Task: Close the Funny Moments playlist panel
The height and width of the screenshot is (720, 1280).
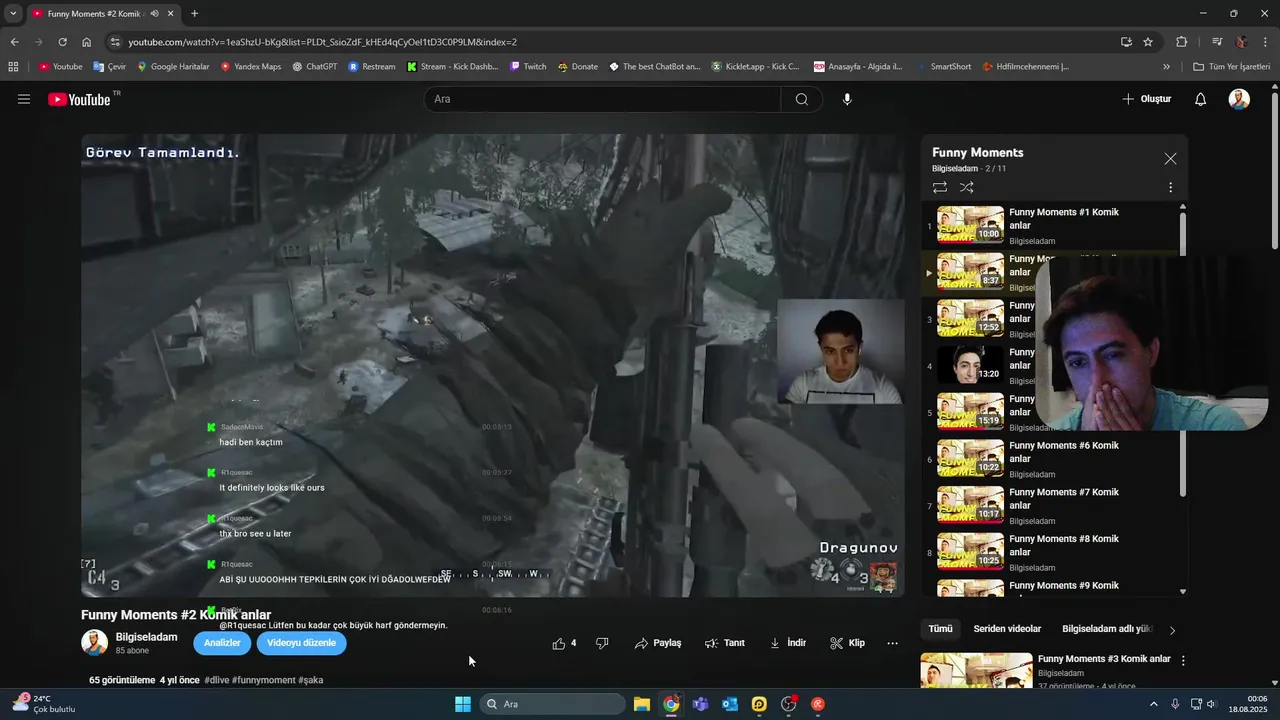Action: (x=1170, y=159)
